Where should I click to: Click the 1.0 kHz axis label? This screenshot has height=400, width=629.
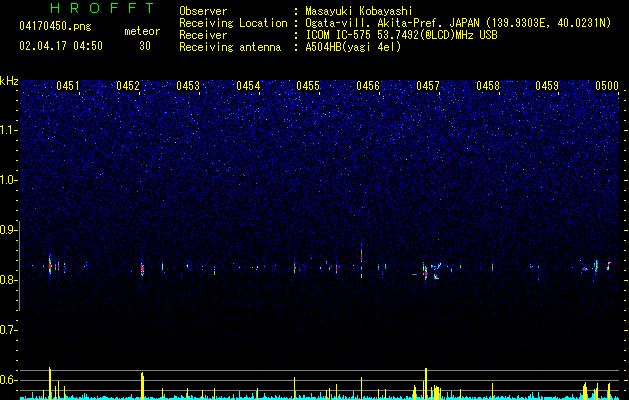pos(8,180)
